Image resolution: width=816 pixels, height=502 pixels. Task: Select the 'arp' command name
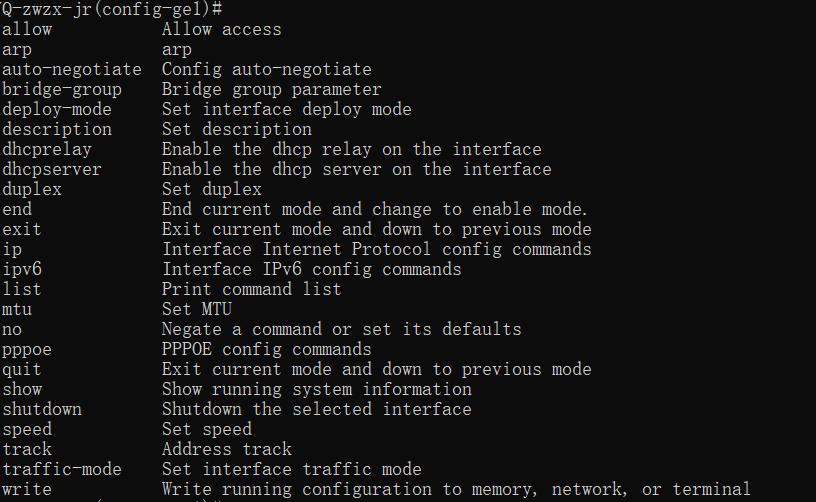click(x=17, y=49)
